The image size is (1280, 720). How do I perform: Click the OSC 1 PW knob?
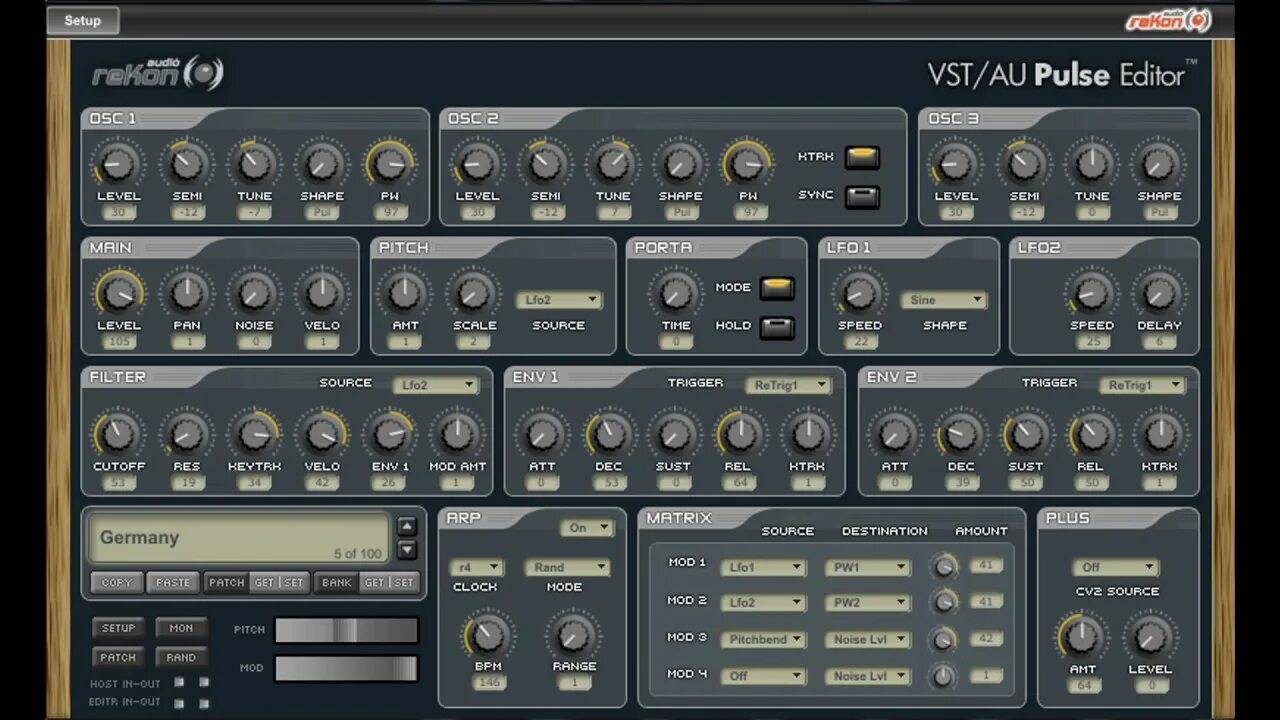coord(389,163)
